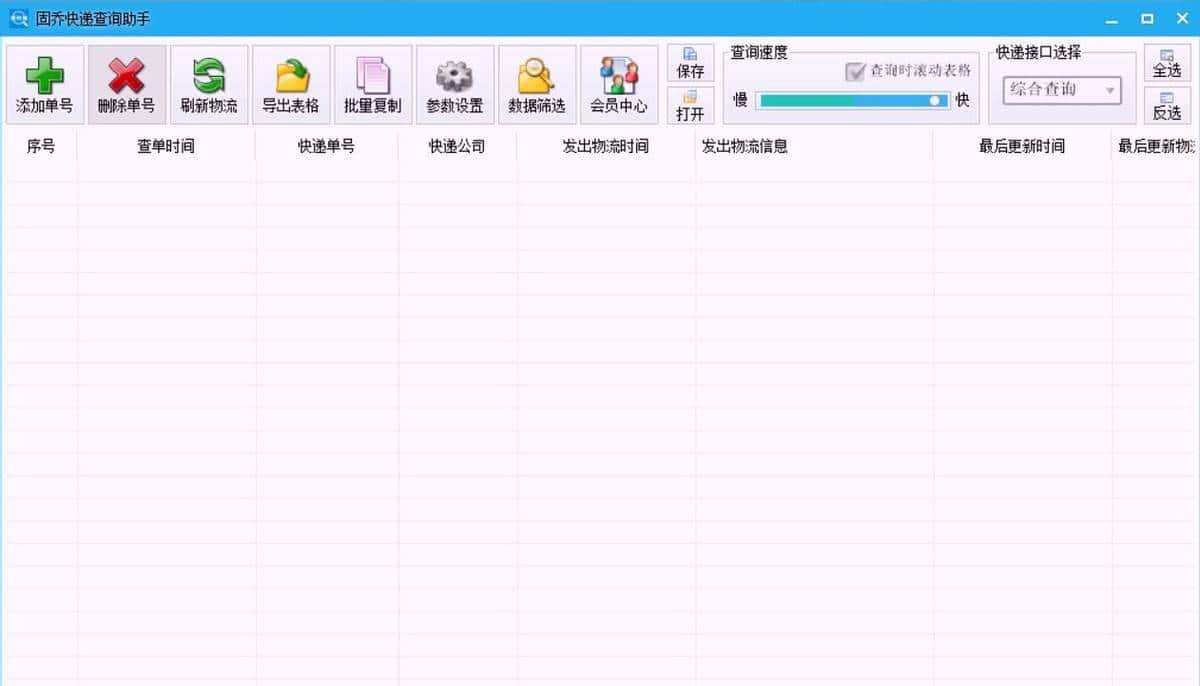Click the 保存 save icon
Viewport: 1200px width, 686px height.
click(690, 62)
